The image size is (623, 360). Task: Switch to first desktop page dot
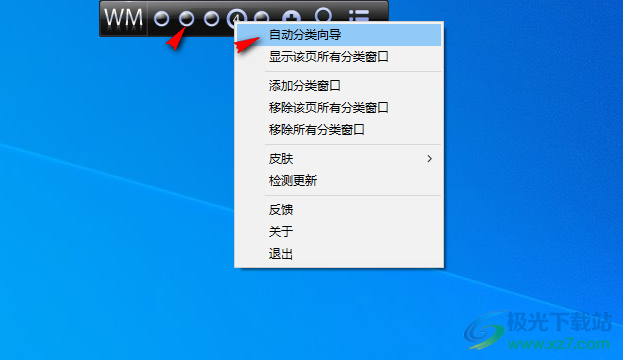tap(161, 19)
